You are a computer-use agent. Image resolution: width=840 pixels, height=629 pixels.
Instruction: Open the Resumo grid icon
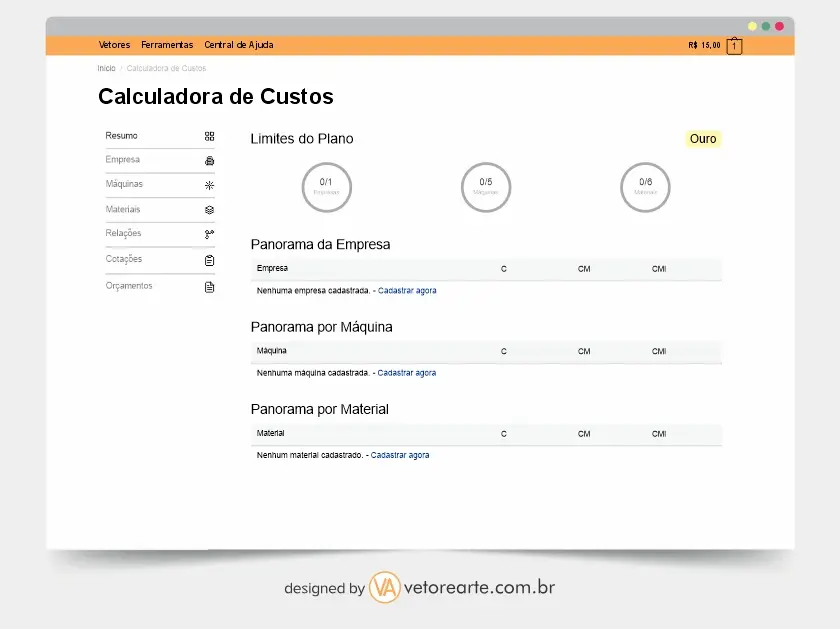click(209, 137)
